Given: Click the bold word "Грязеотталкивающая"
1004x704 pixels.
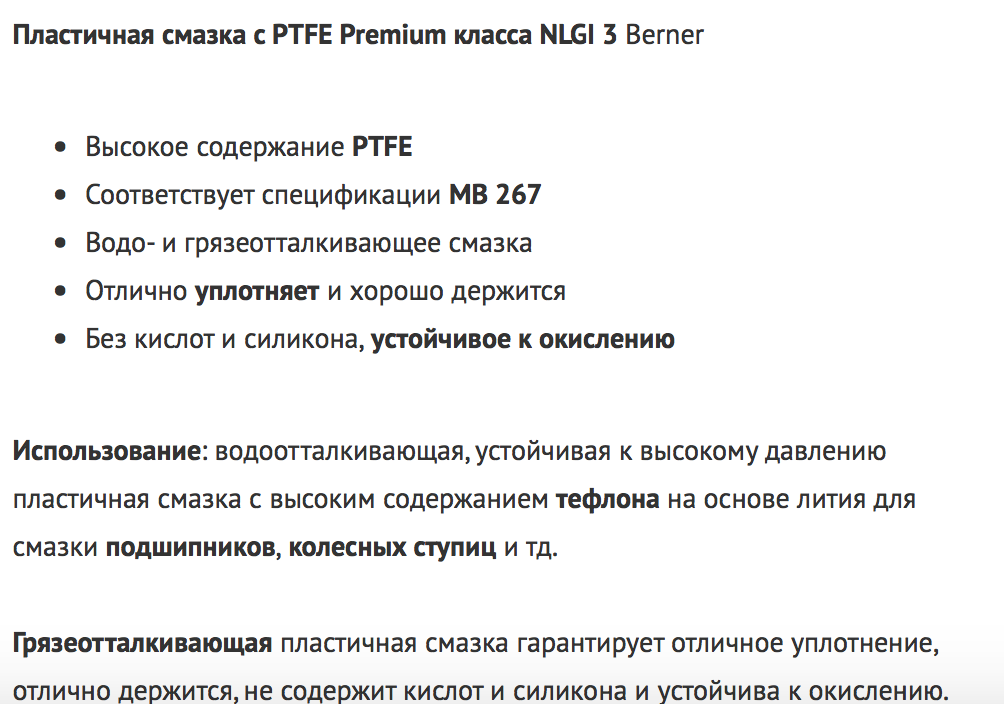Looking at the screenshot, I should [143, 643].
